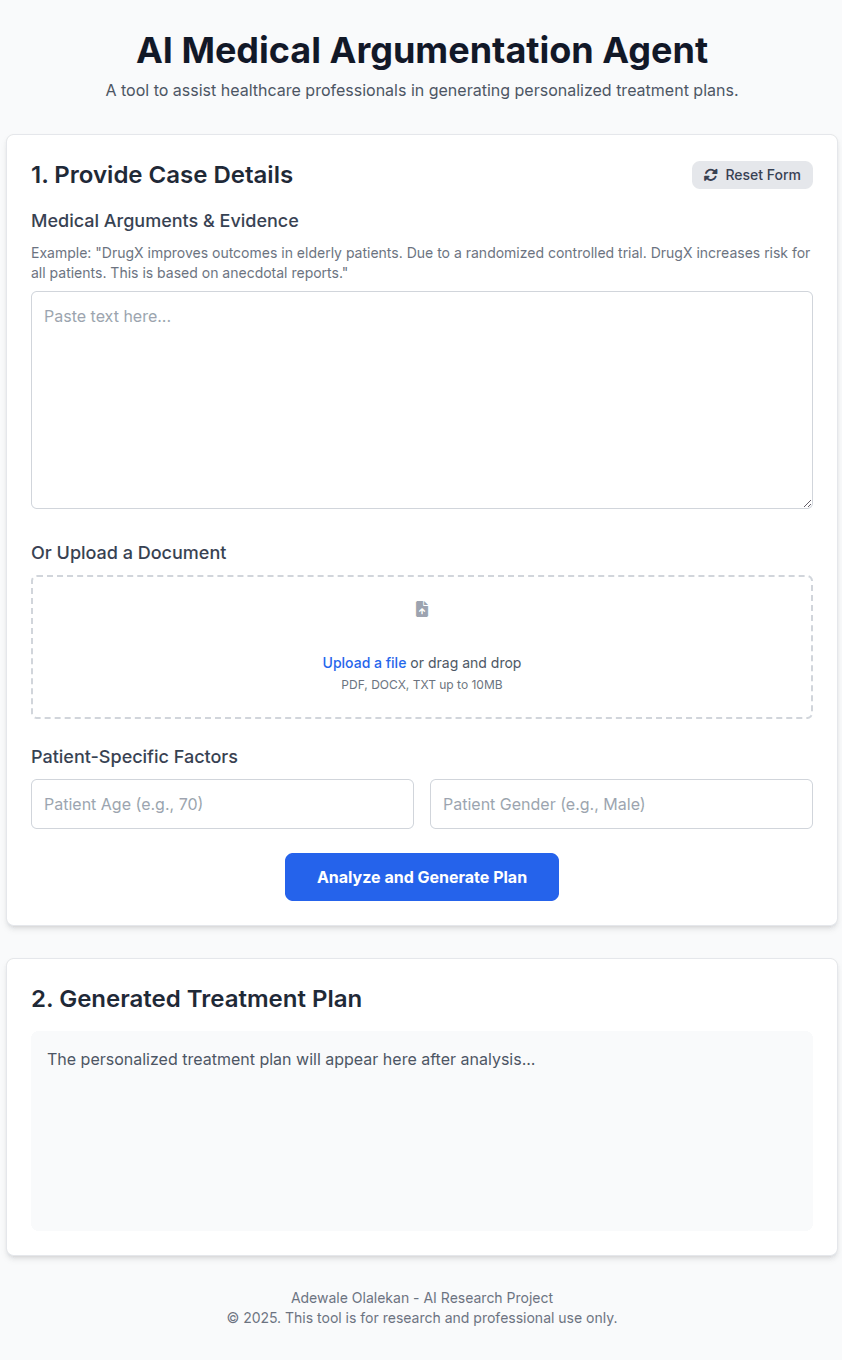
Task: Click the 'Medical Arguments & Evidence' label
Action: tap(165, 221)
